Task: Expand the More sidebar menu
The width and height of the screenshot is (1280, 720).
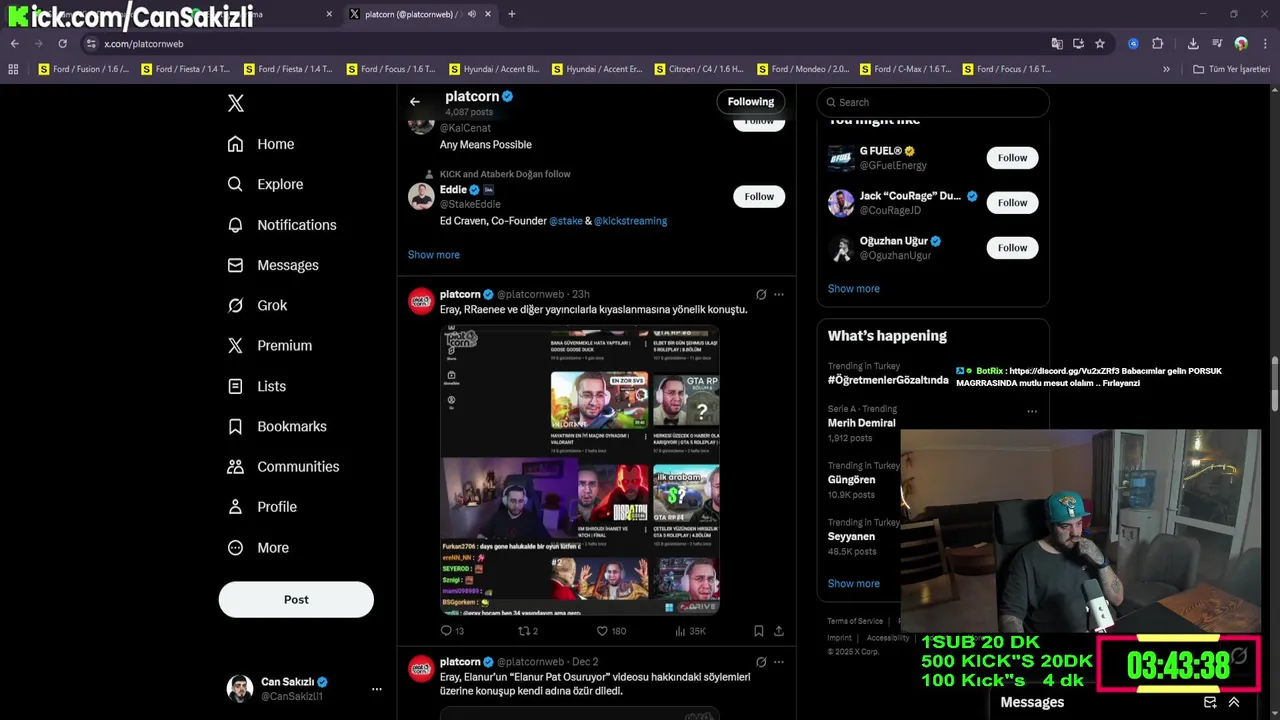Action: click(x=258, y=548)
